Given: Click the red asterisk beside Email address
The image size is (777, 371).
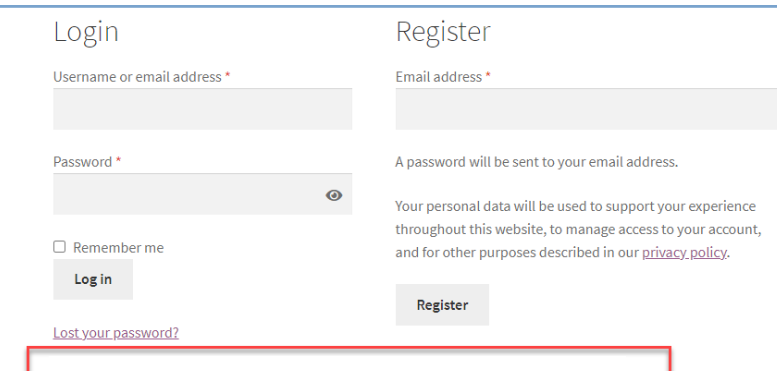Looking at the screenshot, I should 488,76.
